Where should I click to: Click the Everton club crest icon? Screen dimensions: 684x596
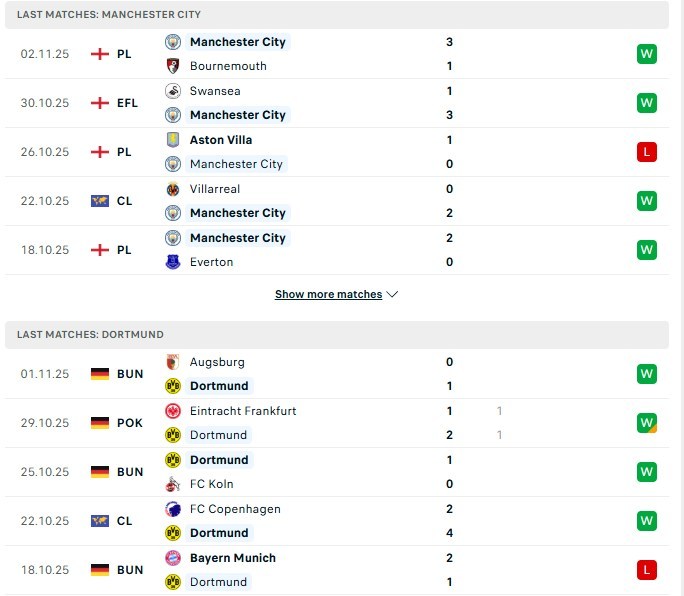(172, 262)
